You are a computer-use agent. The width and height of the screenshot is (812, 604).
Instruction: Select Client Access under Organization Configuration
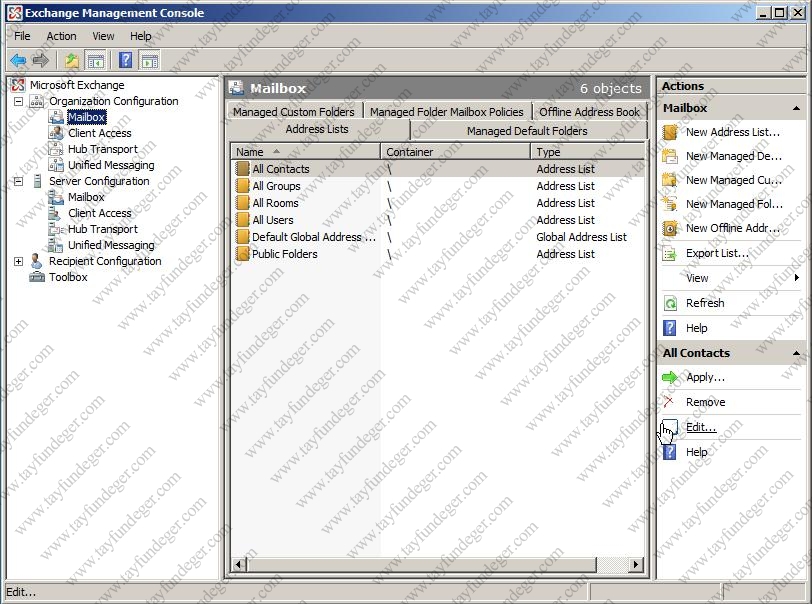100,133
